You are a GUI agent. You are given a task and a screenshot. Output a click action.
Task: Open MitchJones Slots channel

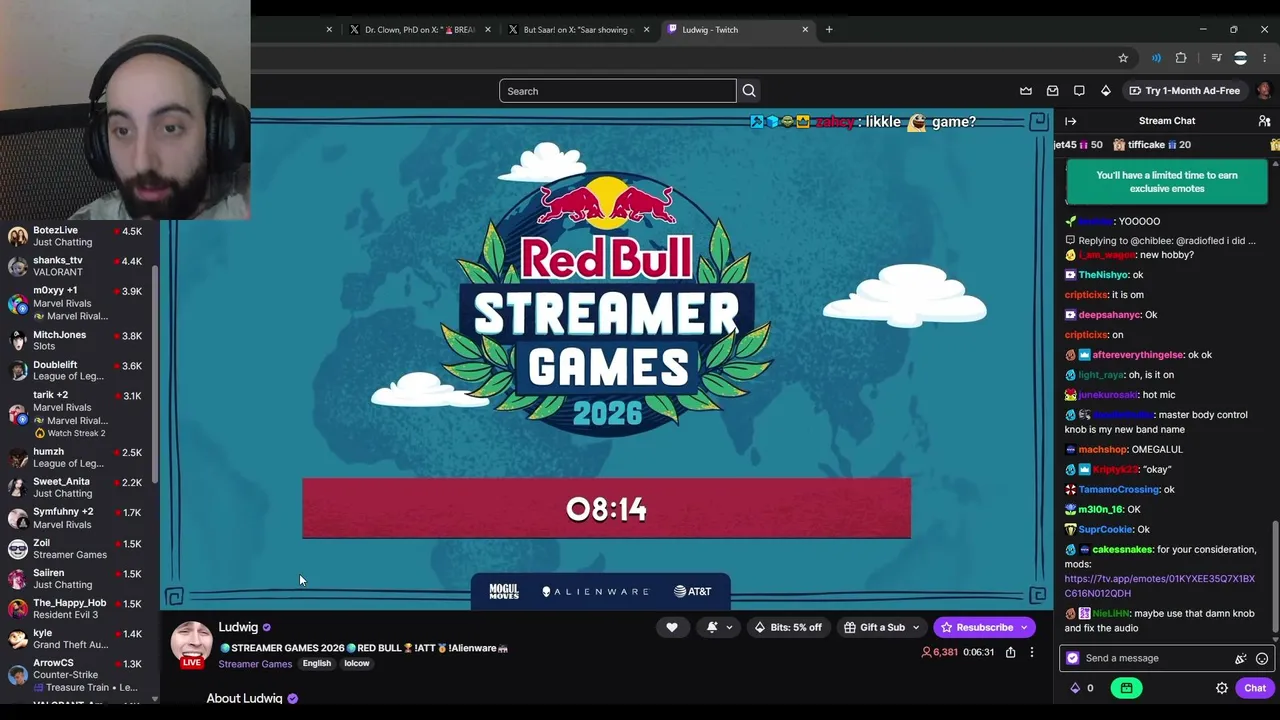click(78, 340)
